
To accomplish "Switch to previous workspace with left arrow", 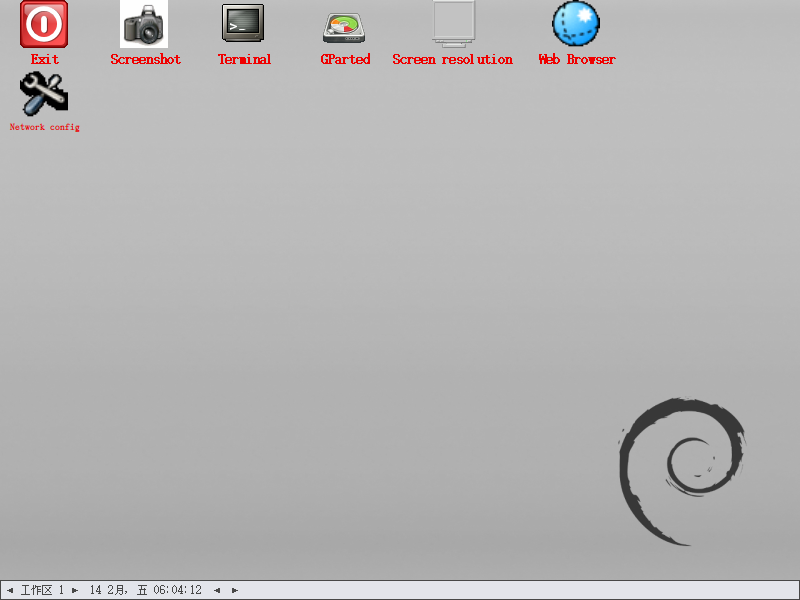I will 10,590.
